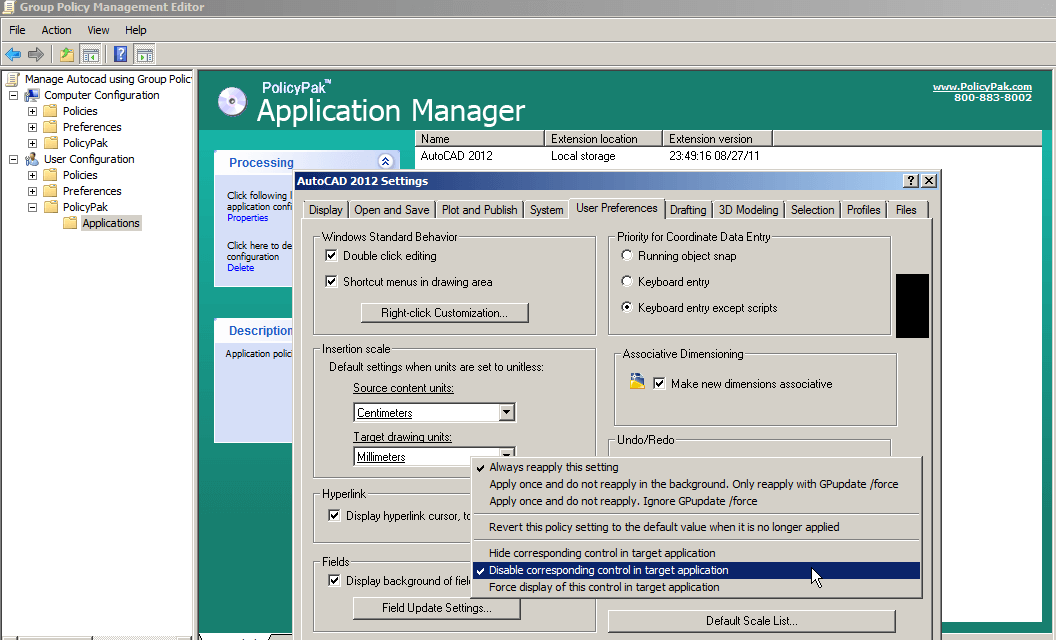1056x640 pixels.
Task: Click the Forward arrow in the toolbar
Action: click(36, 54)
